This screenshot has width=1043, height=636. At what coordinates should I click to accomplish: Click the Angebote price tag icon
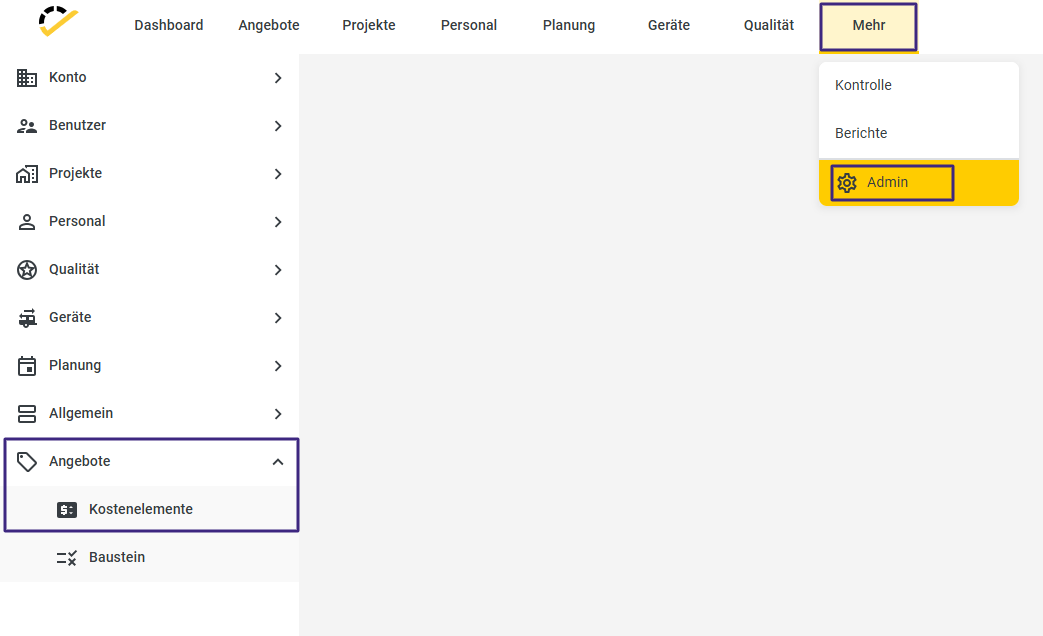point(27,462)
